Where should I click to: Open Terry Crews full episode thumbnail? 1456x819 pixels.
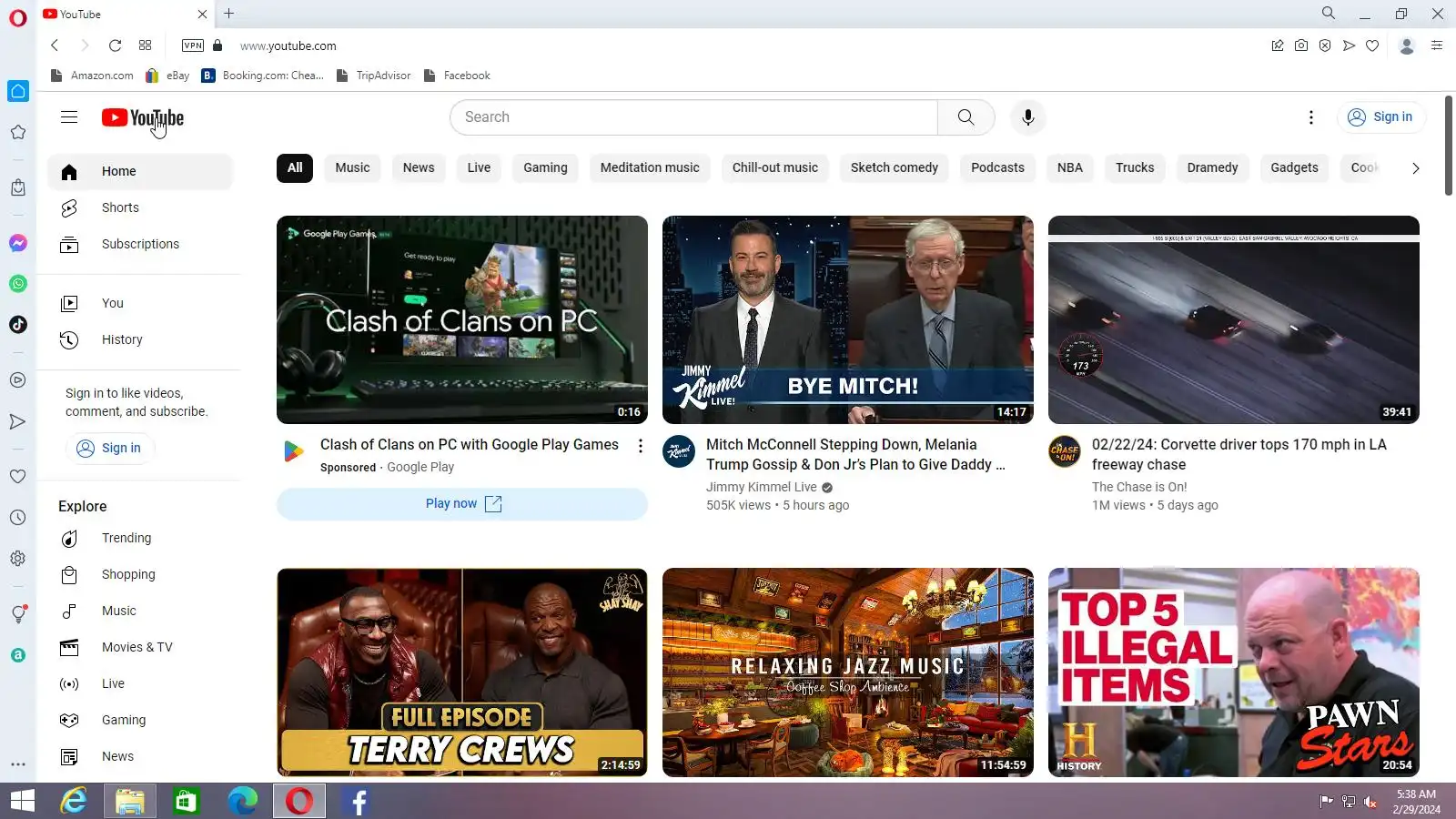[462, 672]
